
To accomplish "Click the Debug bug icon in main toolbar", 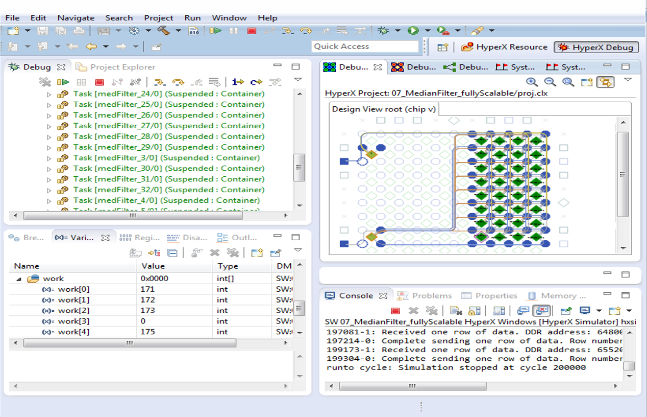I will (383, 31).
